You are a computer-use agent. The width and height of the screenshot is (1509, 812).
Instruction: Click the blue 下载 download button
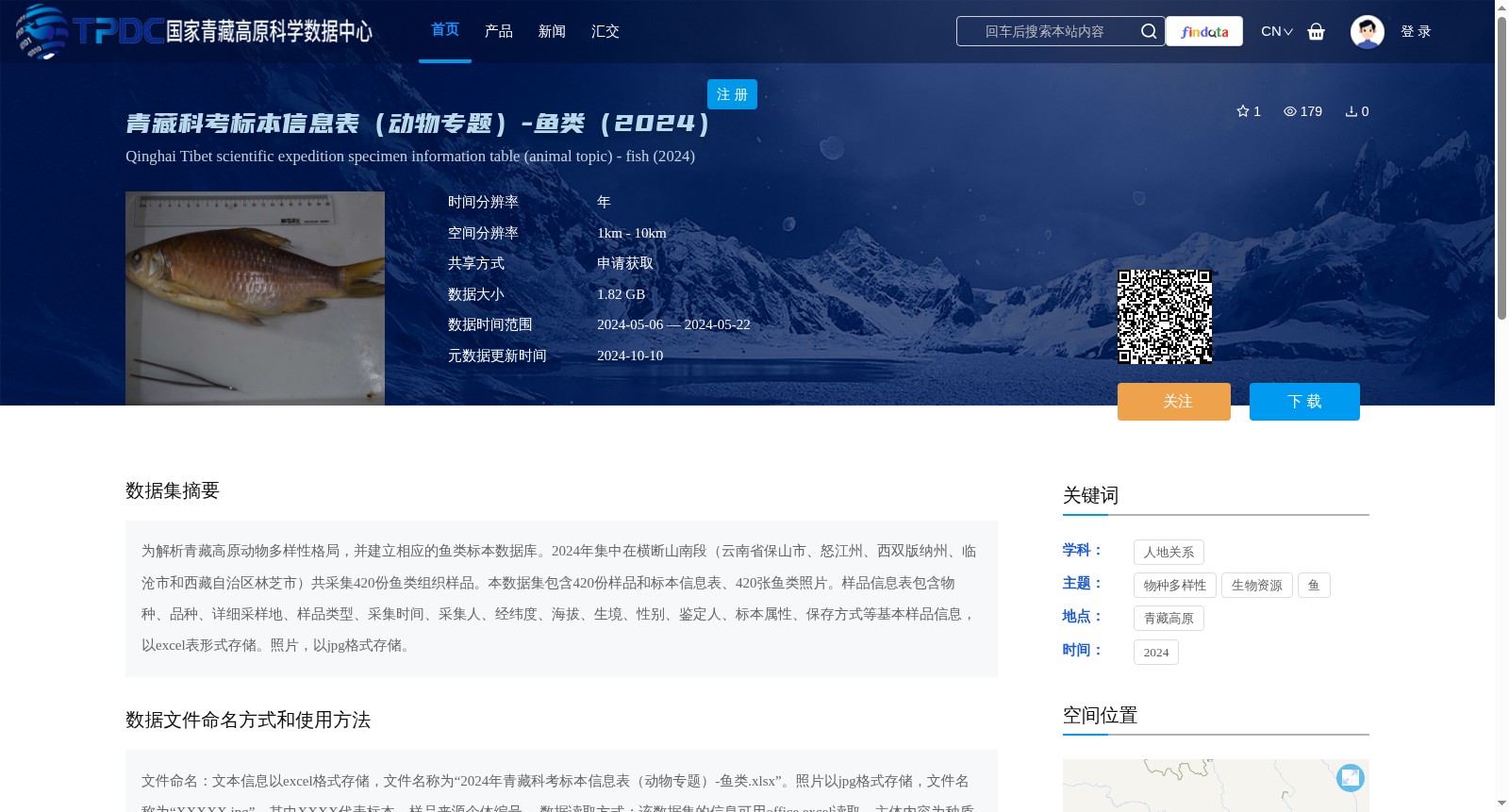[1304, 402]
